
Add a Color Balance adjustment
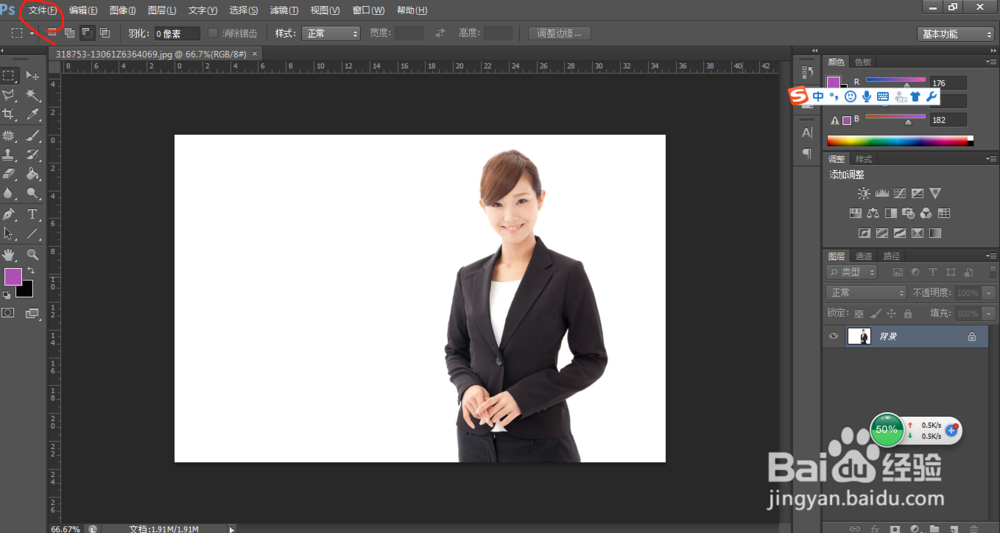873,213
